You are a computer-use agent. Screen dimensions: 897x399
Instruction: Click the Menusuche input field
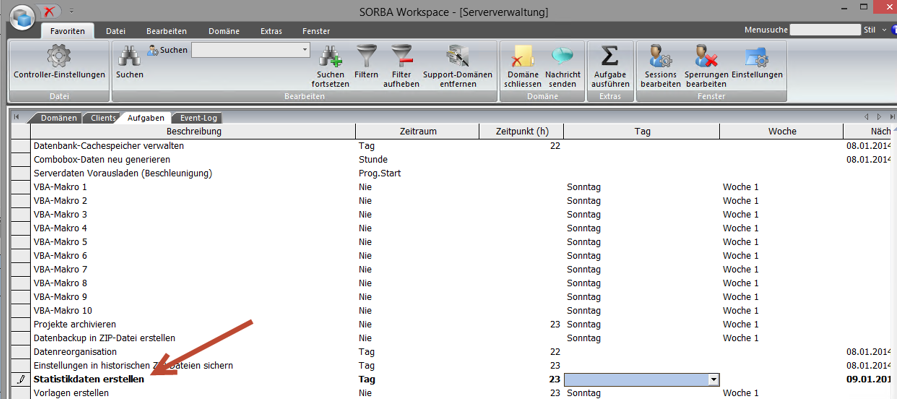[825, 29]
